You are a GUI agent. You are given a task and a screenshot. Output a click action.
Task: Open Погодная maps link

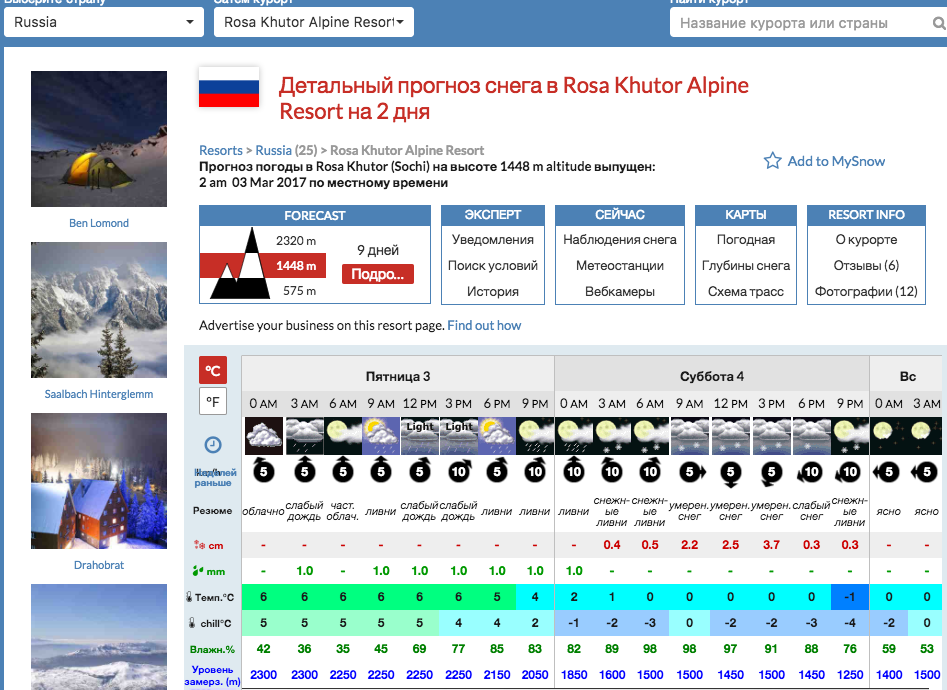pyautogui.click(x=746, y=240)
